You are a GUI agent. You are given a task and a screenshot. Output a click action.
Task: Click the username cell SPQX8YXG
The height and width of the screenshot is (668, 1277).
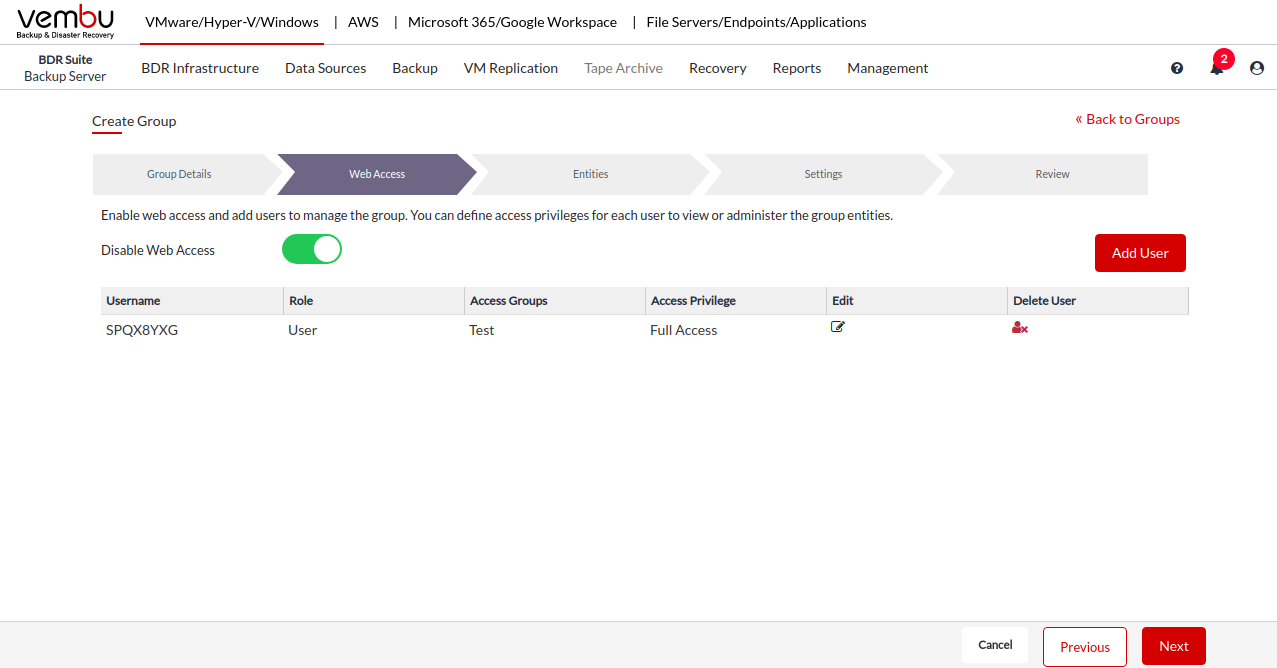click(x=142, y=330)
